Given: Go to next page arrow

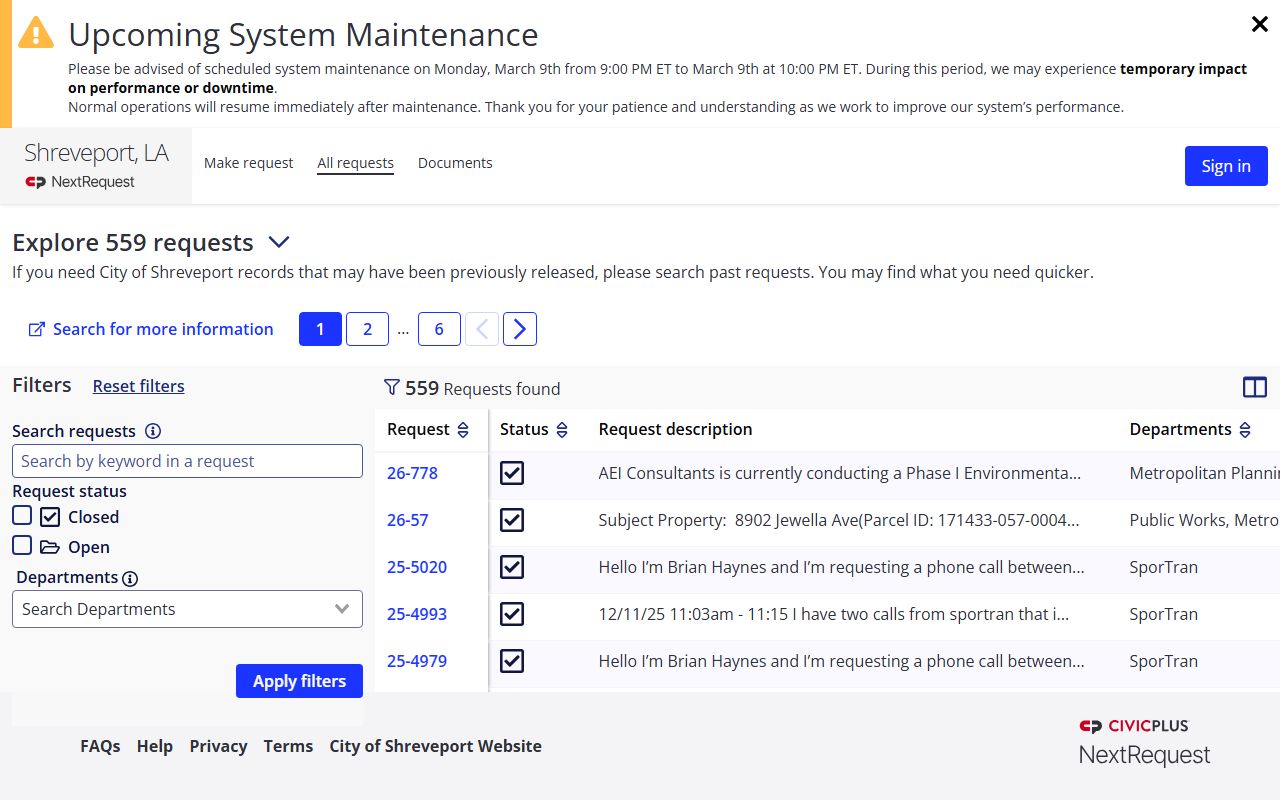Looking at the screenshot, I should [x=519, y=329].
